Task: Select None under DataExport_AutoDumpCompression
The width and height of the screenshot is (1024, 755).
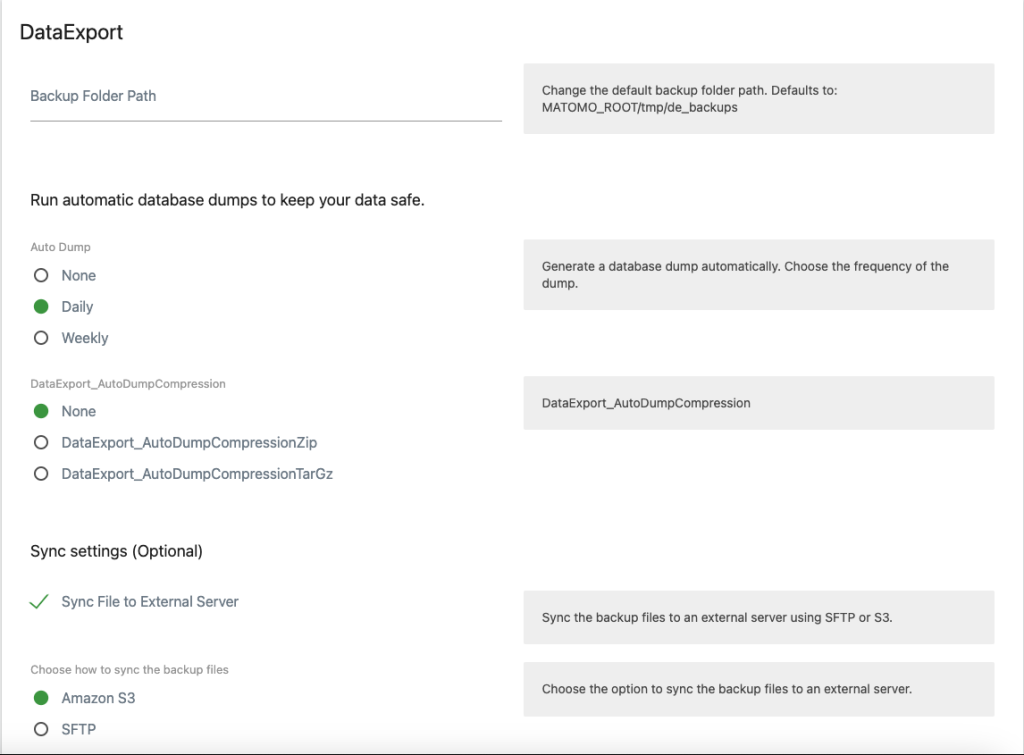Action: point(41,411)
